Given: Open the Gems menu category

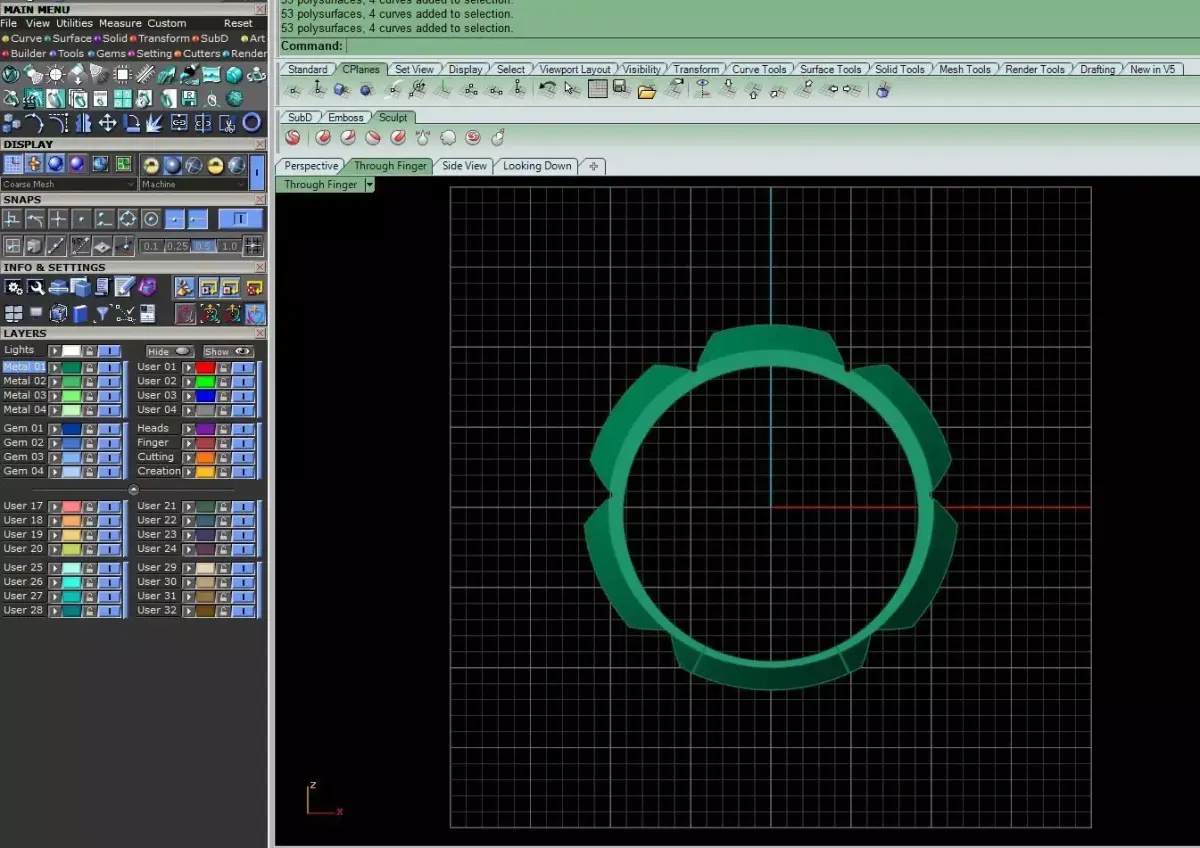Looking at the screenshot, I should [x=110, y=54].
